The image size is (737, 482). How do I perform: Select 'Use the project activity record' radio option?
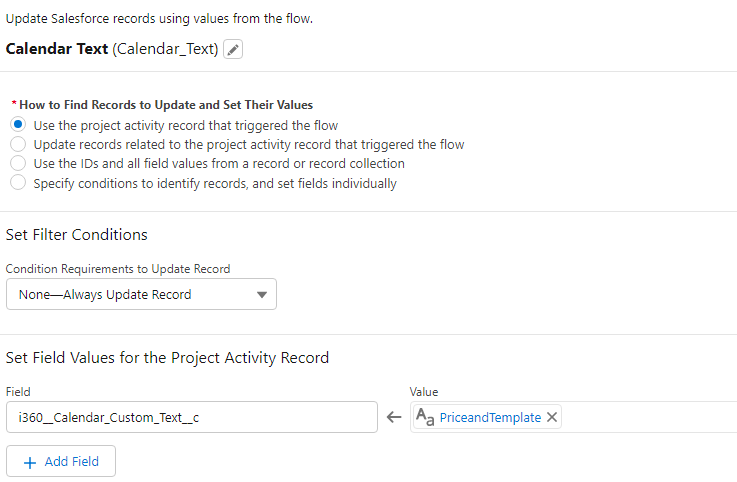[18, 125]
